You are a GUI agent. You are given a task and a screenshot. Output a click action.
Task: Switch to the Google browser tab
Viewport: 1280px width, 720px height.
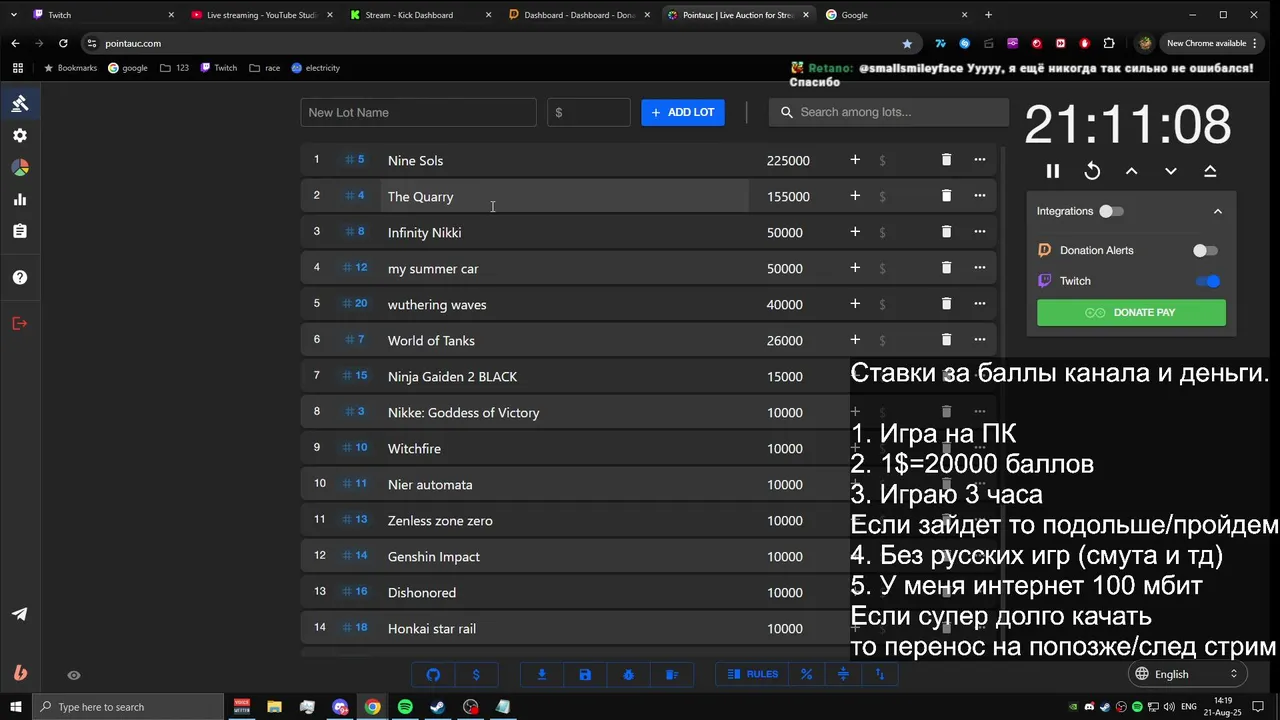[896, 15]
